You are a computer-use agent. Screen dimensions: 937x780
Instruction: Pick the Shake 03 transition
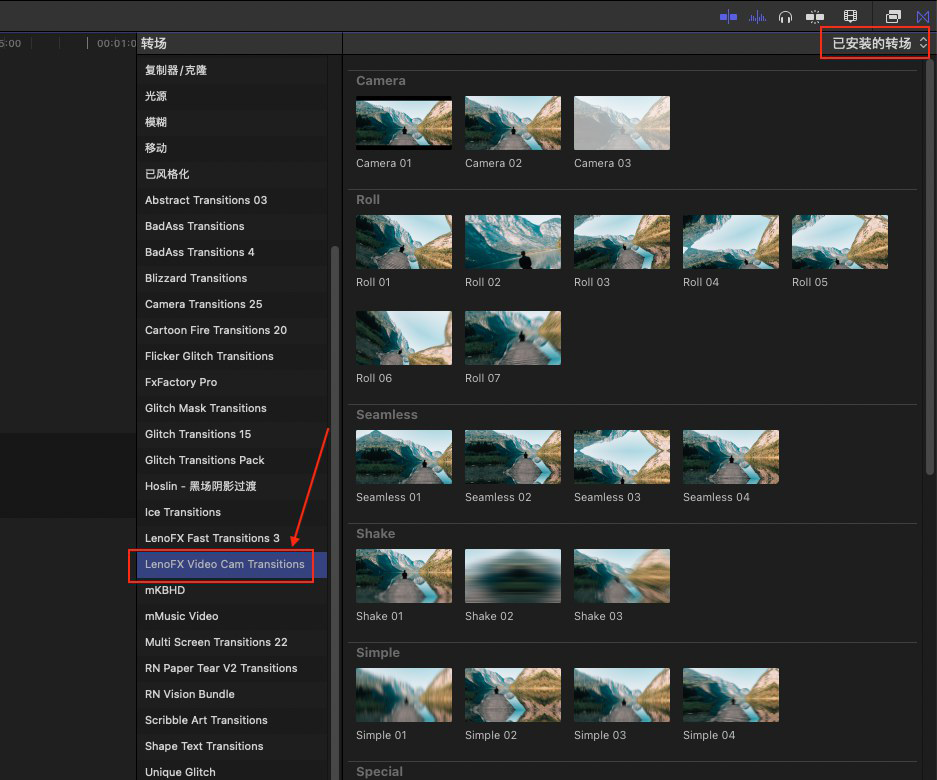point(621,576)
